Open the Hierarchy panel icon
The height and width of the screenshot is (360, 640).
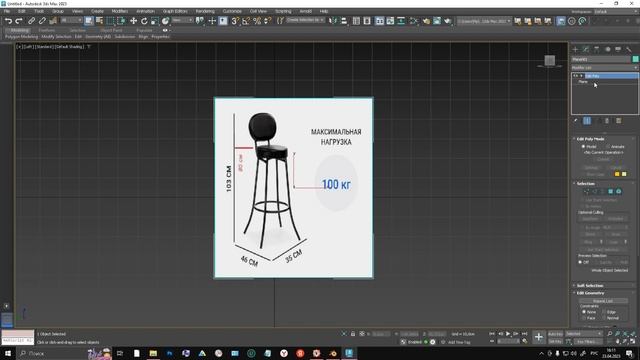coord(597,49)
